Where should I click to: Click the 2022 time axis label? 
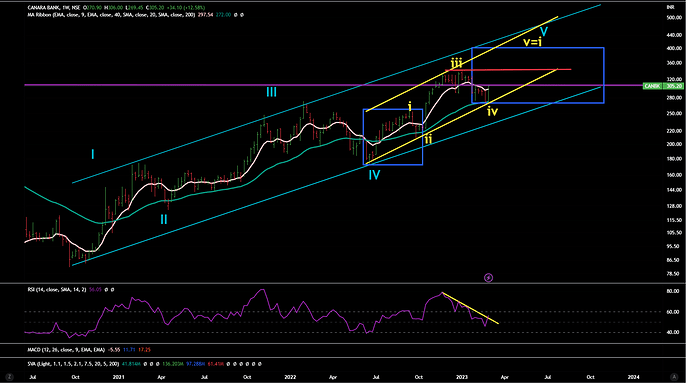click(x=290, y=377)
